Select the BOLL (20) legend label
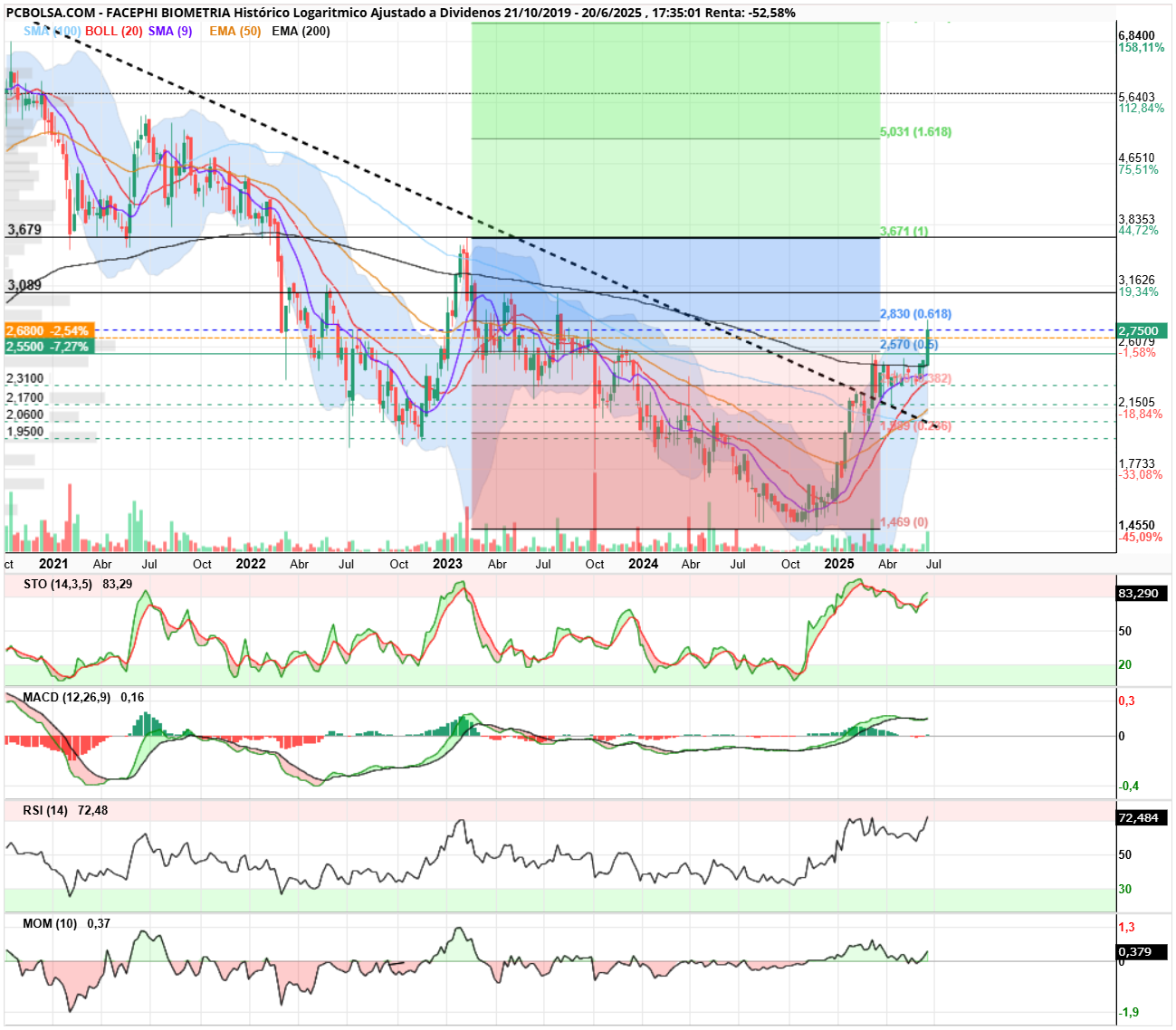The height and width of the screenshot is (1030, 1176). (x=114, y=31)
